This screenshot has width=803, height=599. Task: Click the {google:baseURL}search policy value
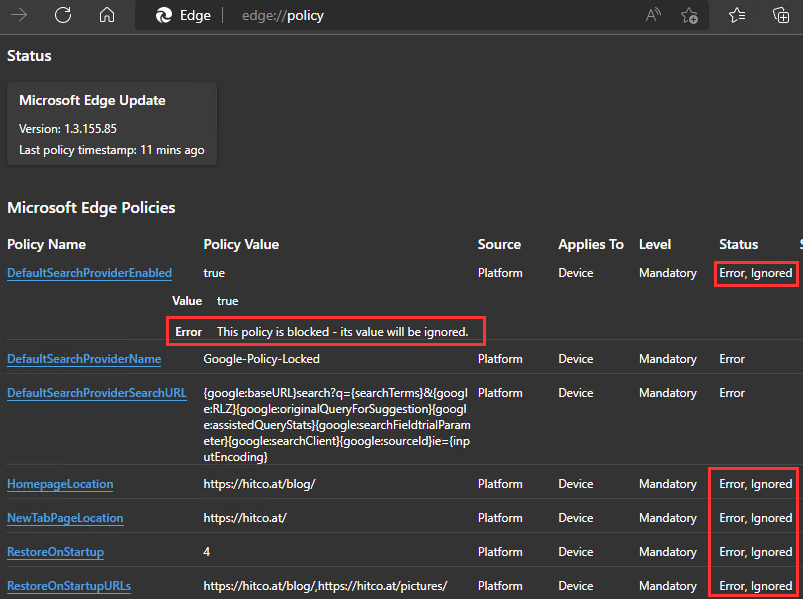tap(336, 424)
